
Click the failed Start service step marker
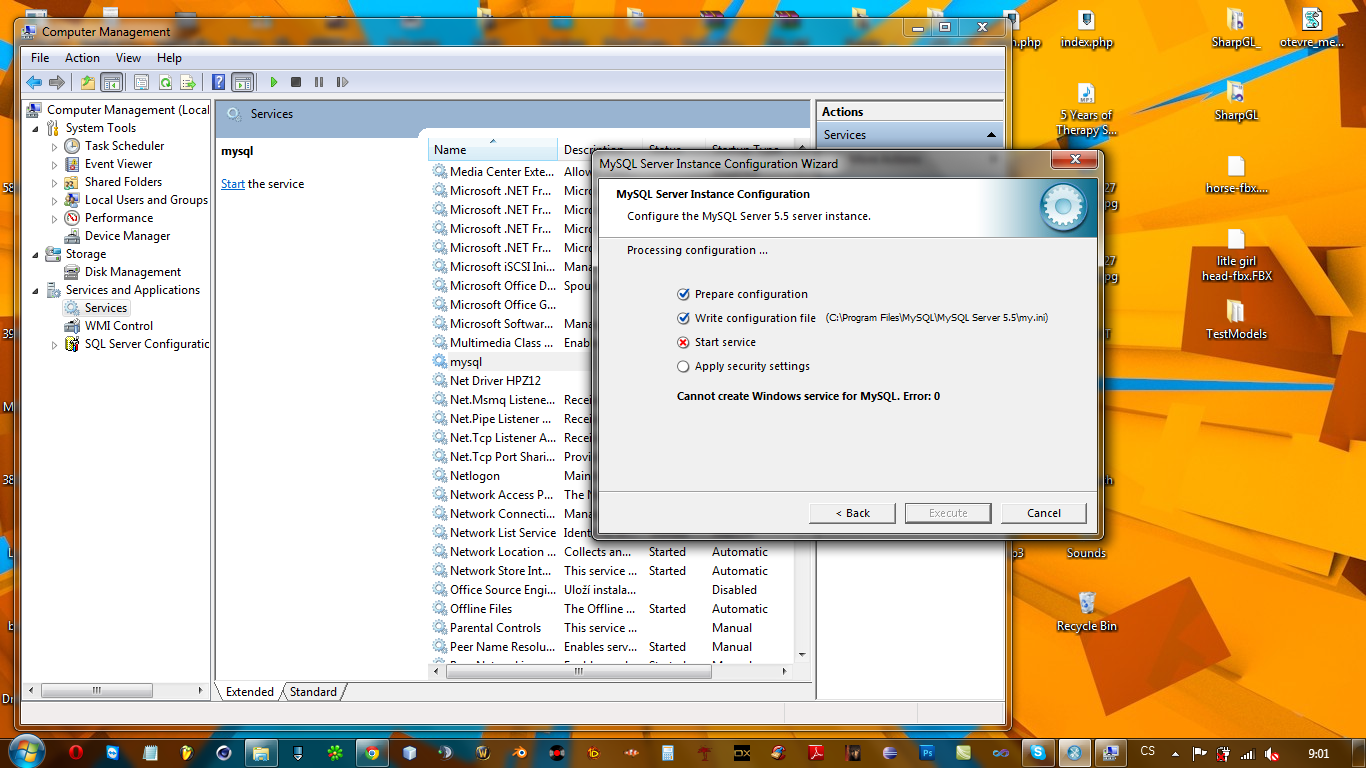point(683,342)
